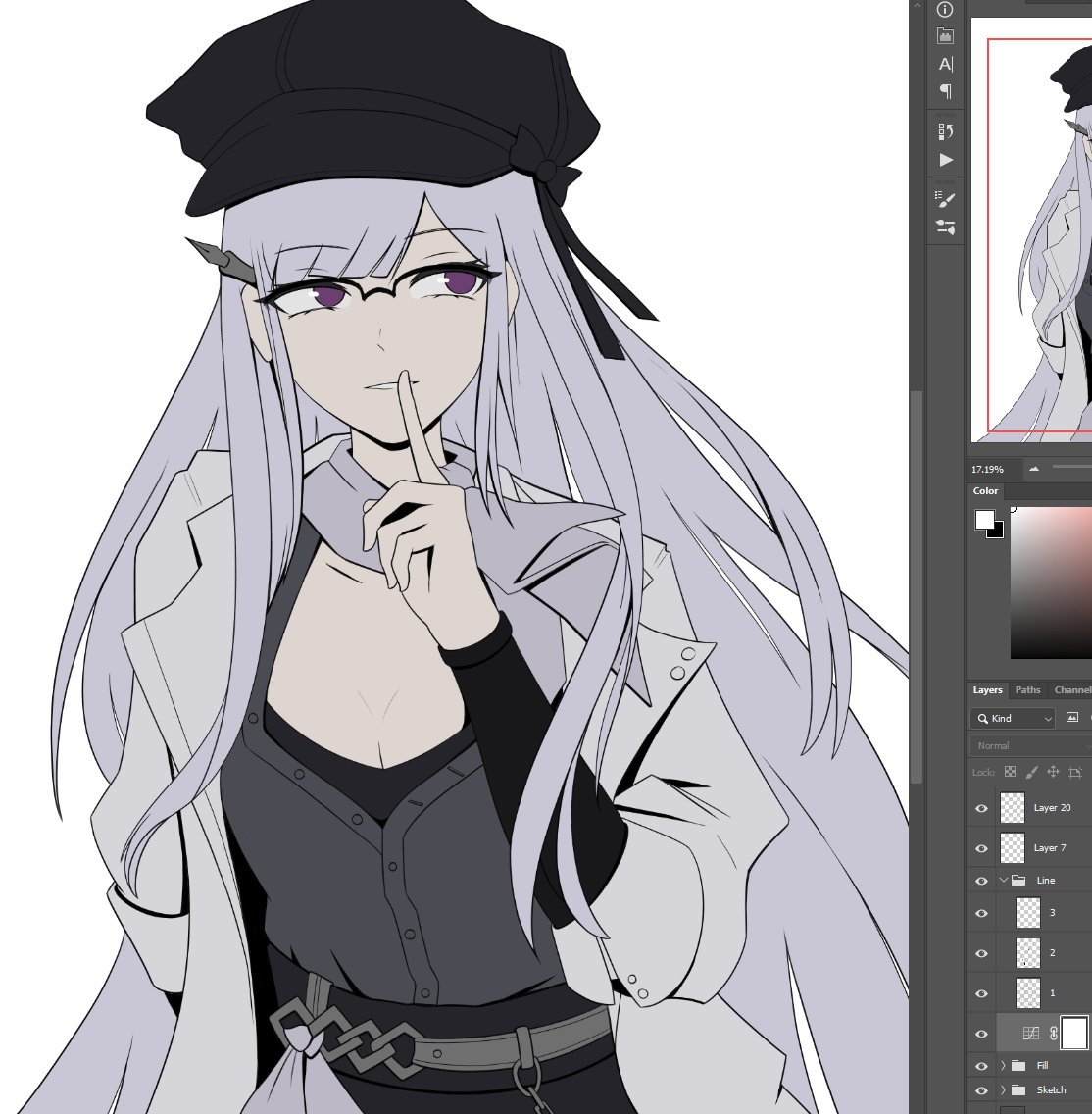Screen dimensions: 1092x1114
Task: Open the Kind layer filter dropdown
Action: pos(1013,718)
